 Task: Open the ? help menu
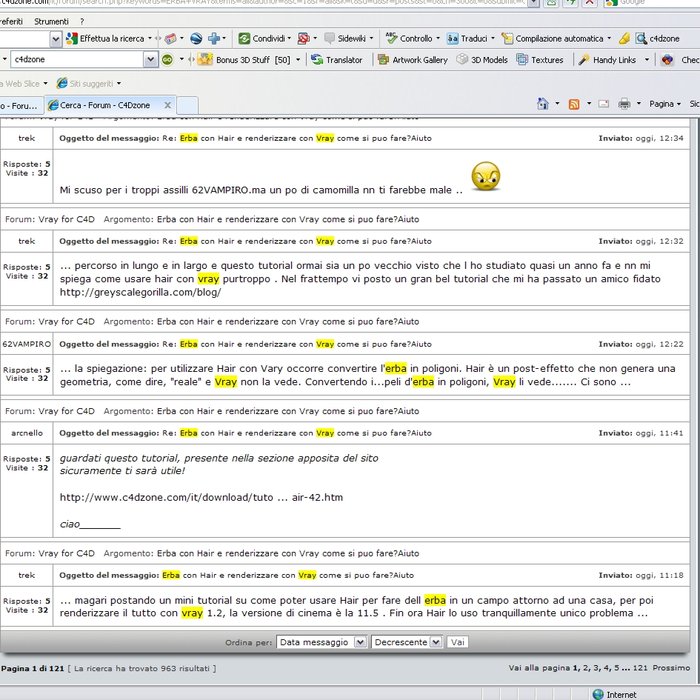(82, 21)
